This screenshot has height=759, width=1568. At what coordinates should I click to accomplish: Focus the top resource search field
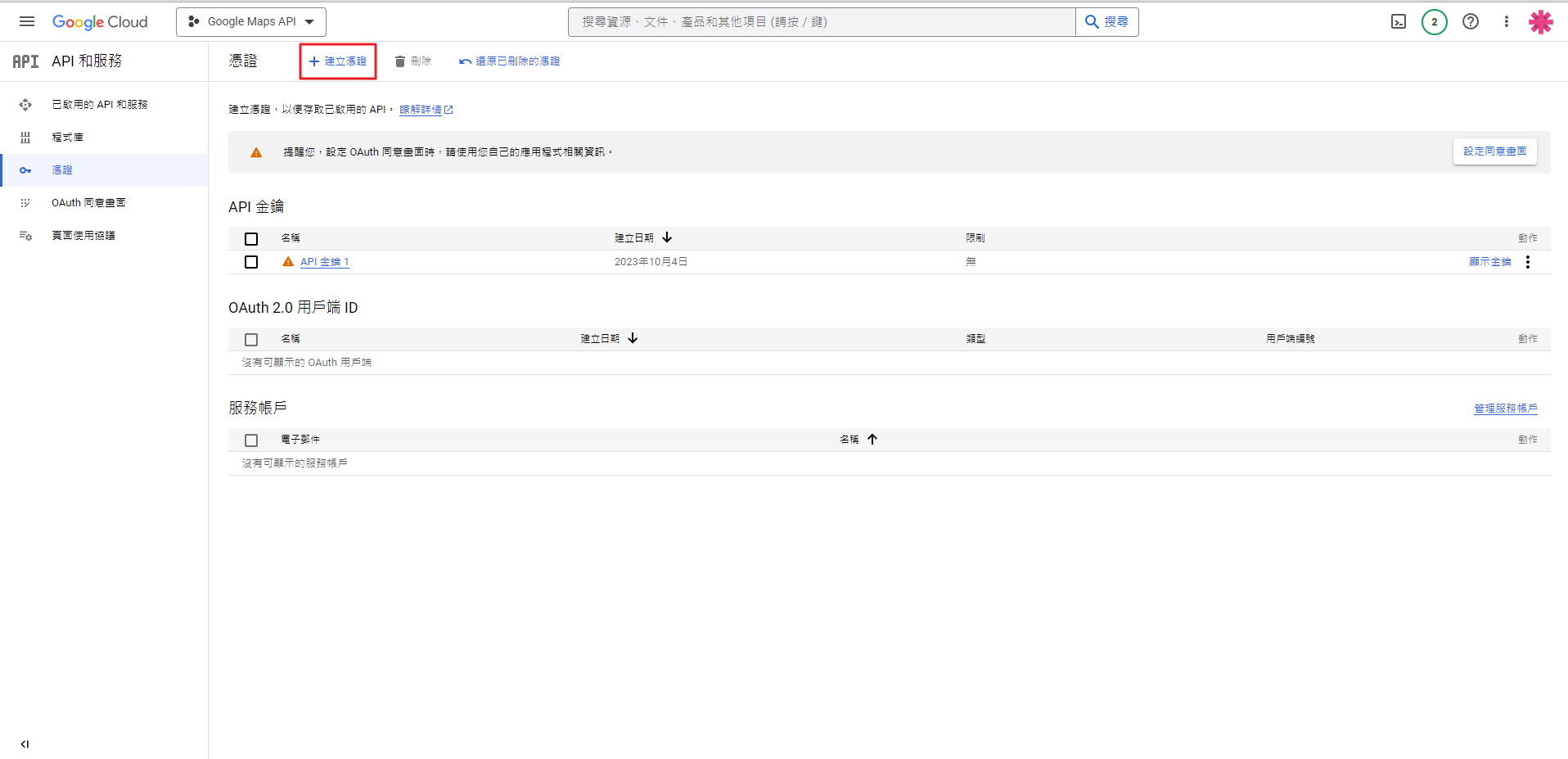tap(821, 22)
